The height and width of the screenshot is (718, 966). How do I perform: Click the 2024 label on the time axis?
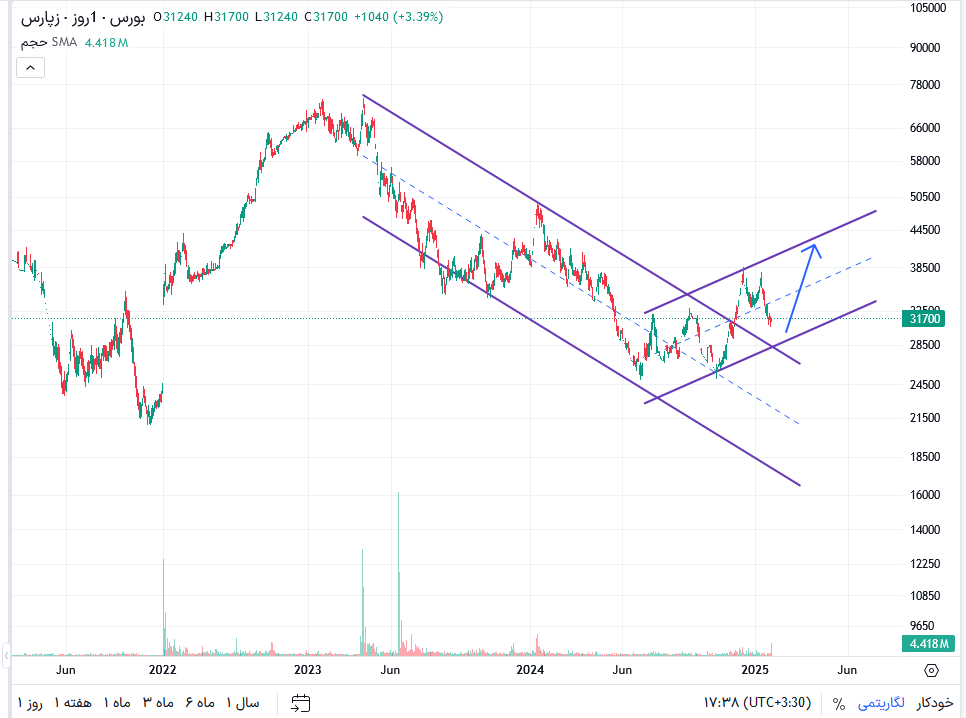530,670
